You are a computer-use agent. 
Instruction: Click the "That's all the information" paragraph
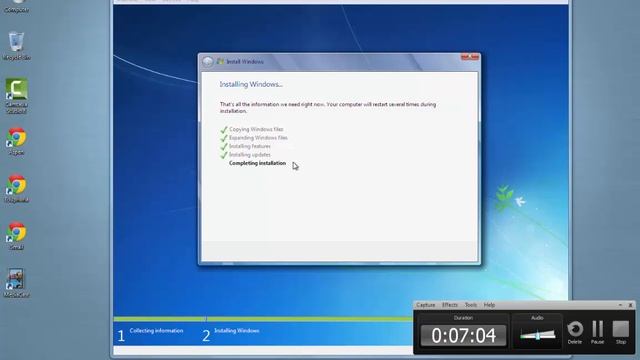(328, 108)
